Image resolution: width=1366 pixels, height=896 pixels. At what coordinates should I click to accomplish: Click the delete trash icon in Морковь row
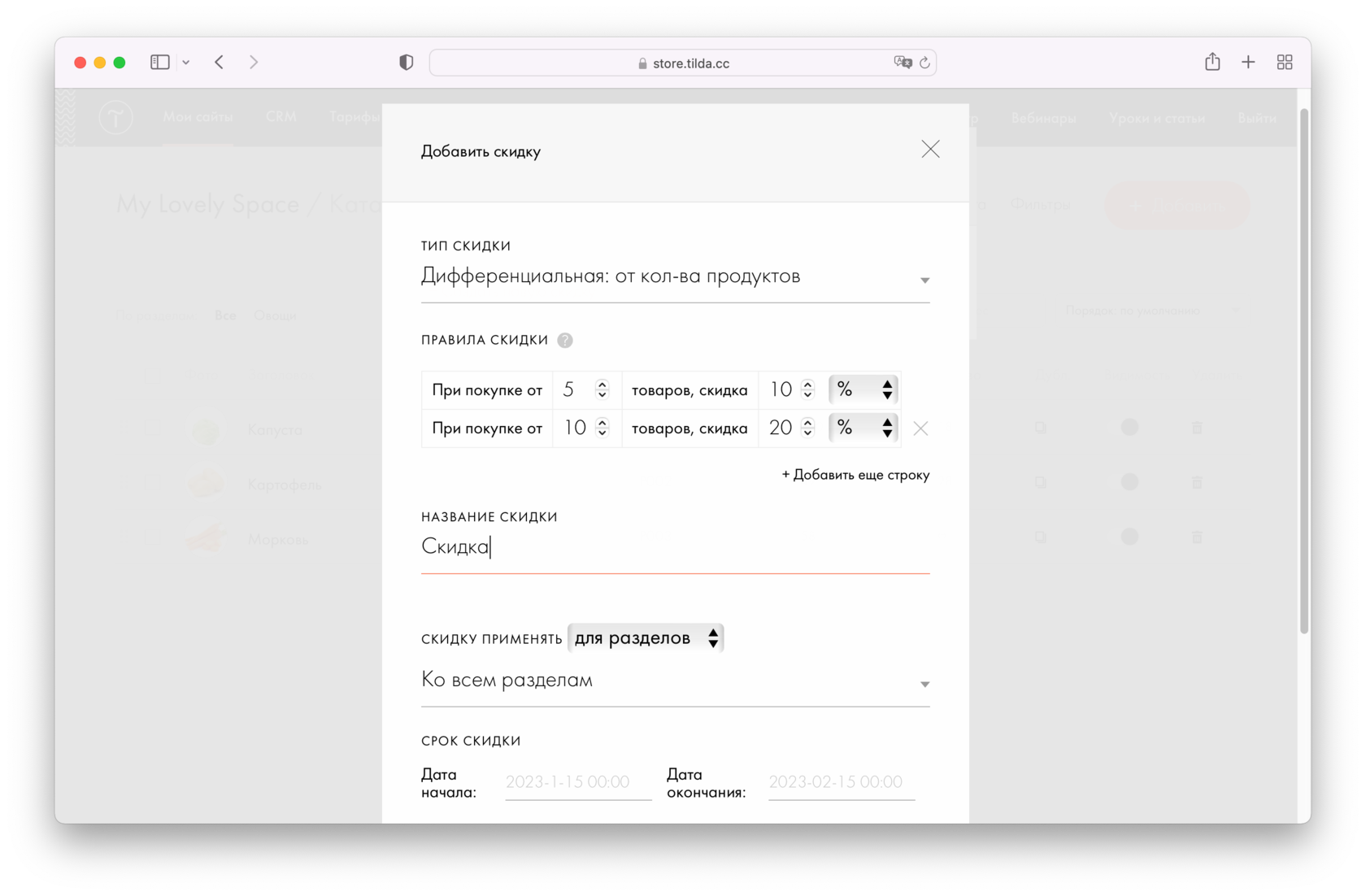click(1197, 537)
